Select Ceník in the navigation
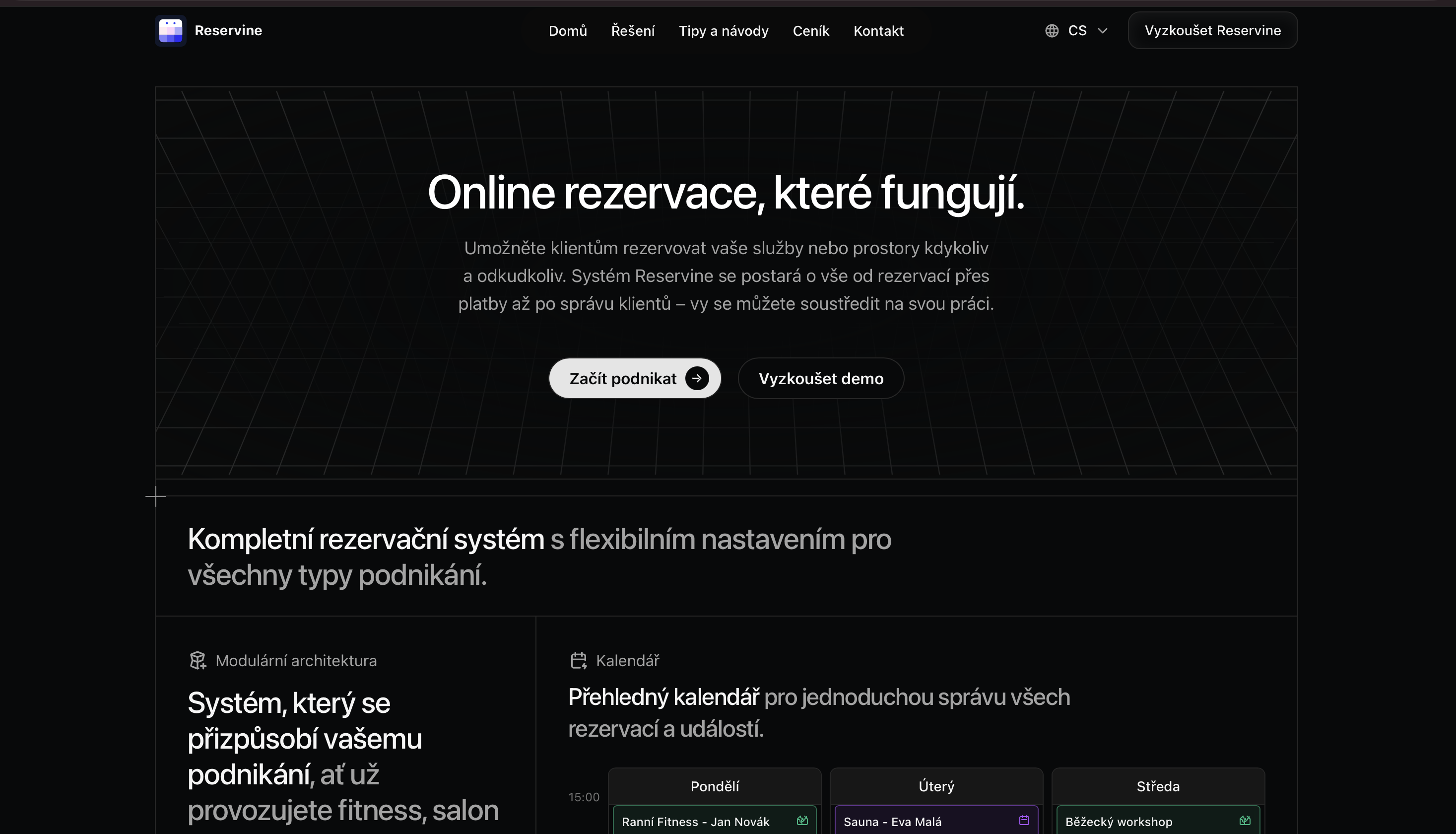 pos(811,30)
